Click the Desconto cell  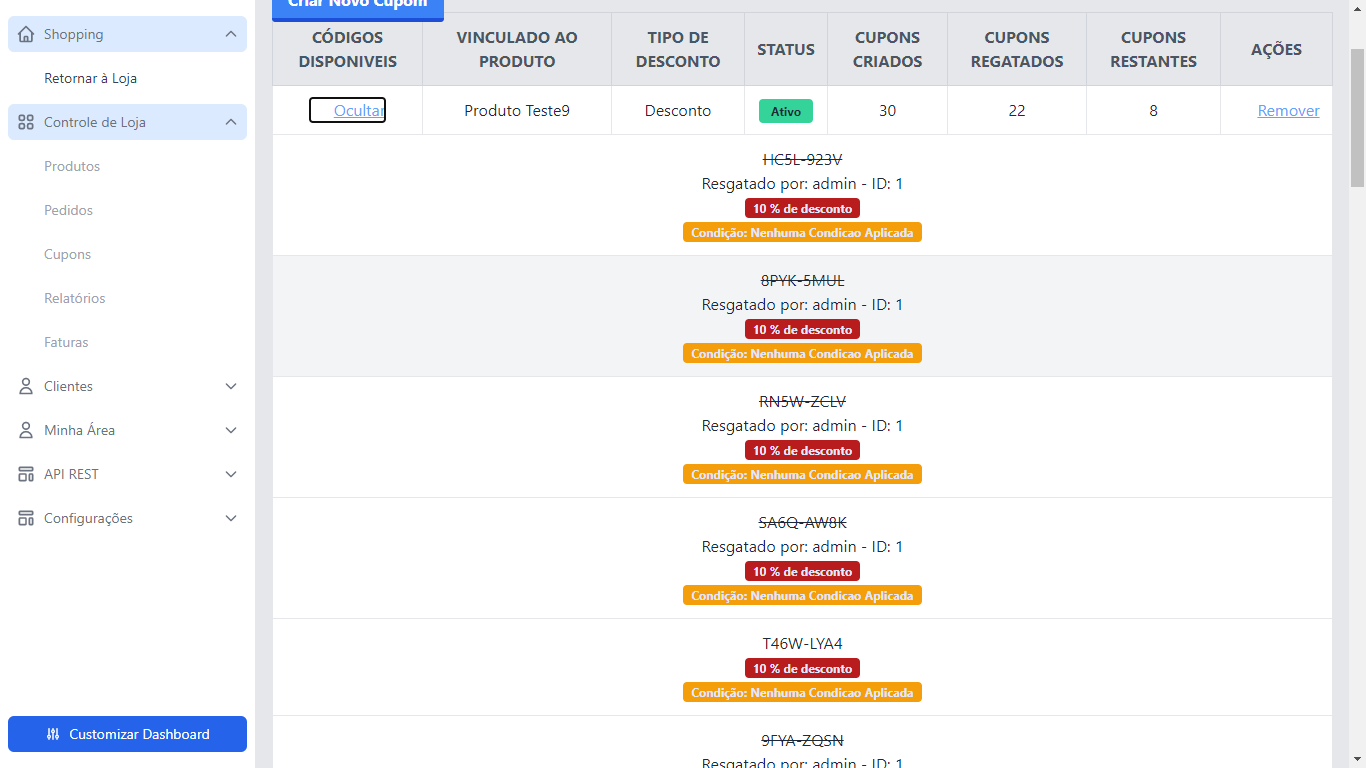tap(678, 110)
